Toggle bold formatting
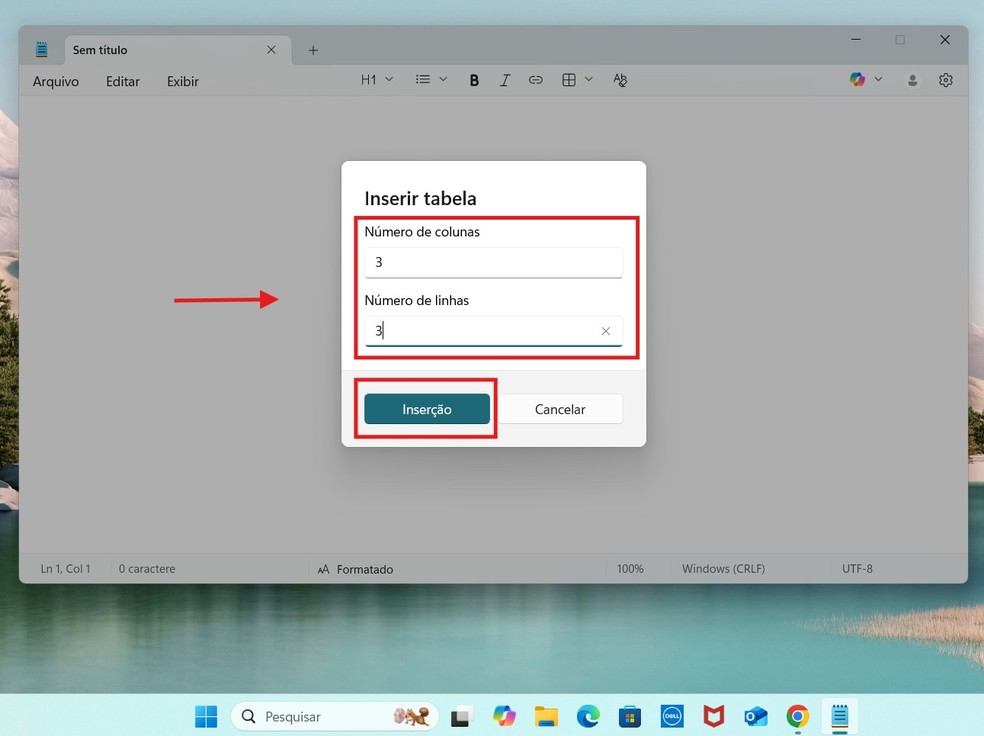This screenshot has width=984, height=736. click(x=474, y=80)
